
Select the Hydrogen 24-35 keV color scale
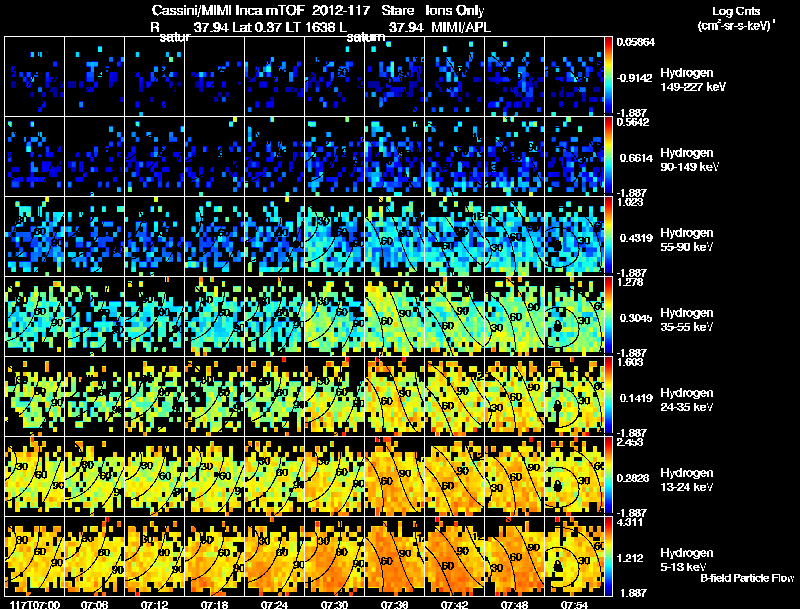(x=608, y=396)
